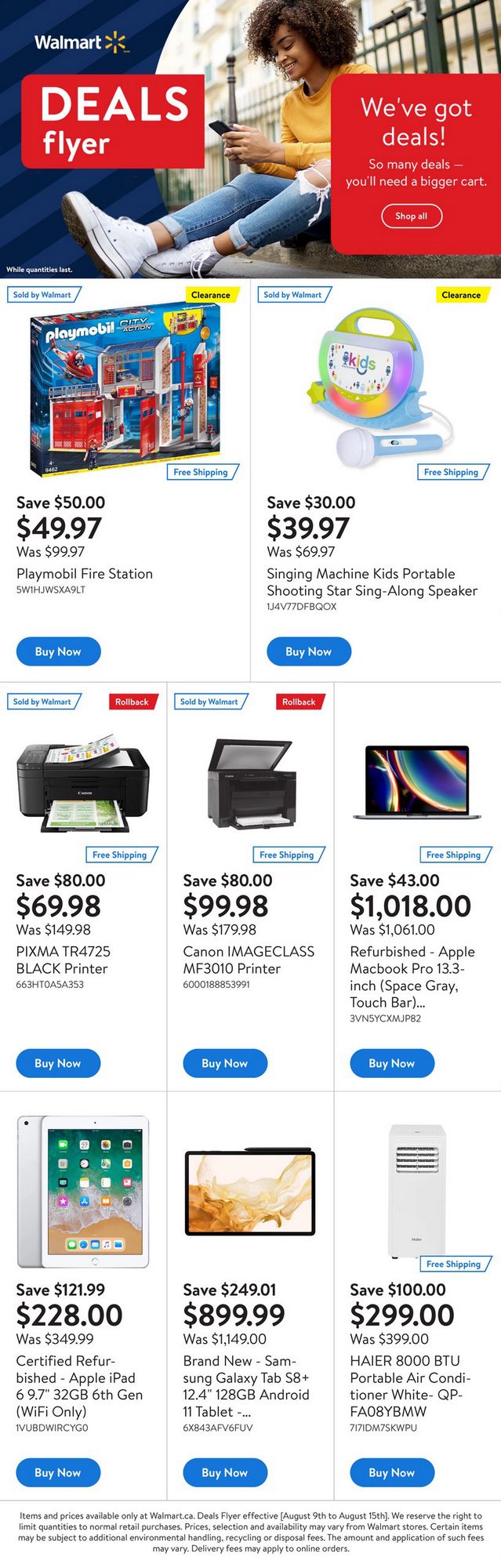Click Buy Now for Galaxy Tab S8+
501x1568 pixels.
[x=225, y=1472]
